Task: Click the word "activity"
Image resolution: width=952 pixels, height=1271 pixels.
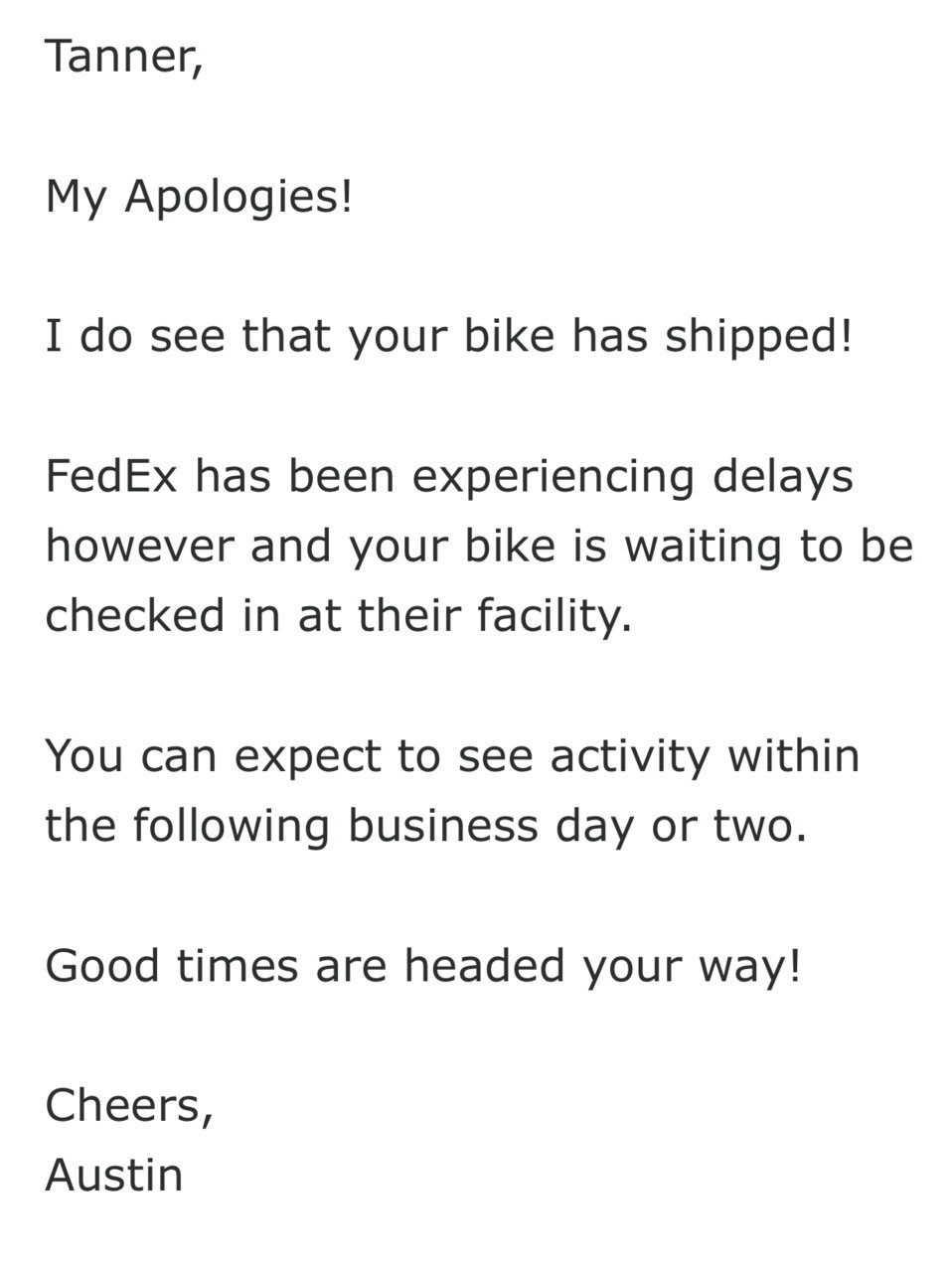Action: (630, 758)
